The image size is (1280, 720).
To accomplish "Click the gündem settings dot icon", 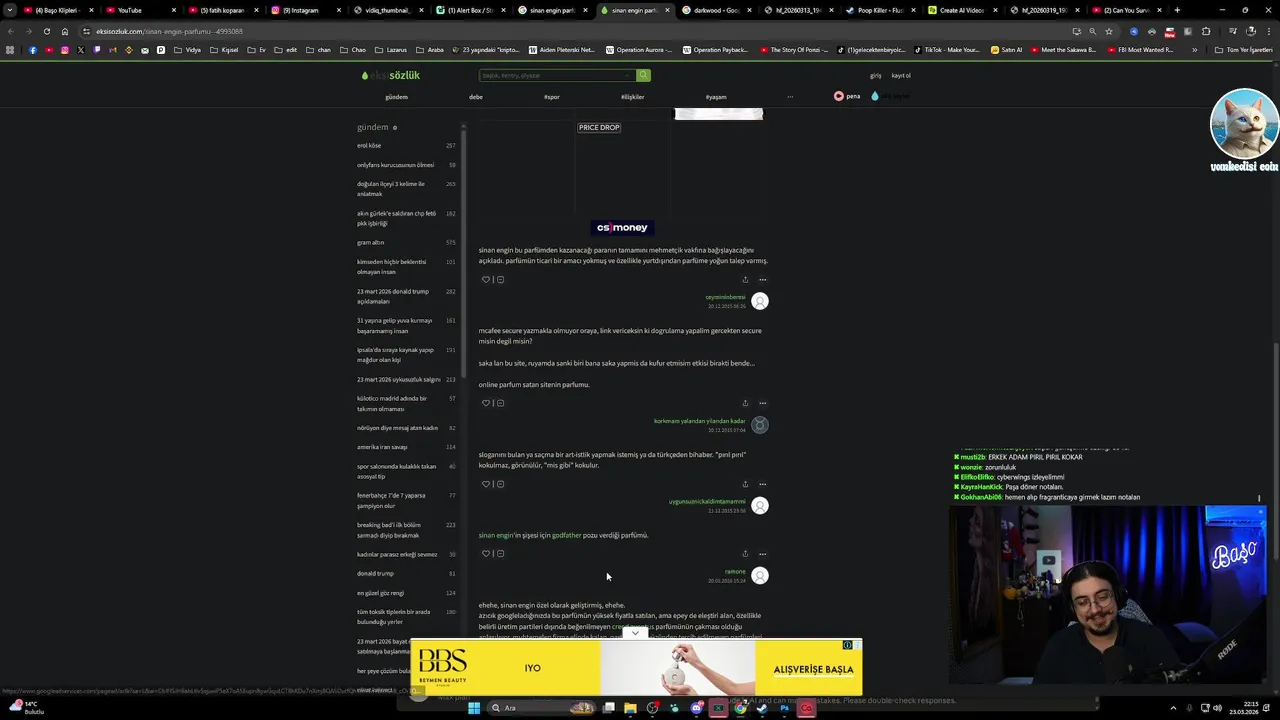I will [395, 128].
